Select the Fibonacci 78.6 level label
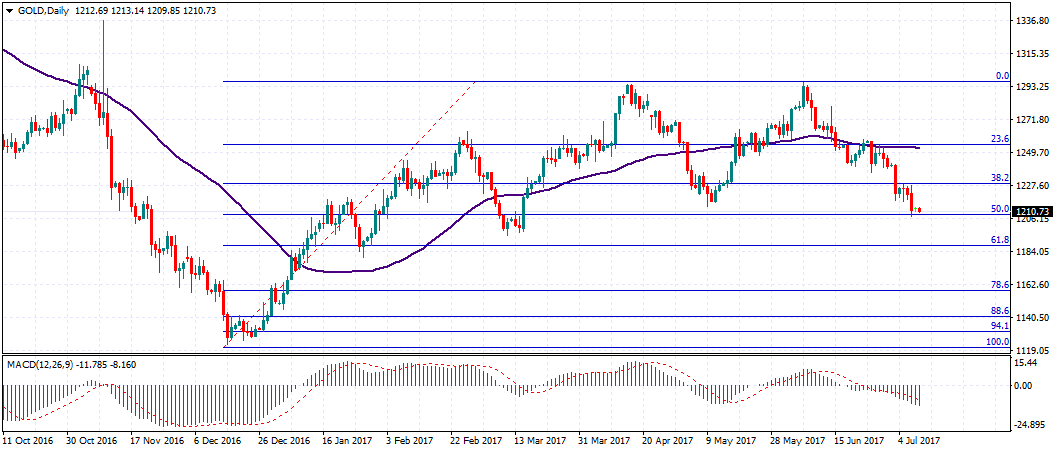This screenshot has width=1053, height=452. 998,285
